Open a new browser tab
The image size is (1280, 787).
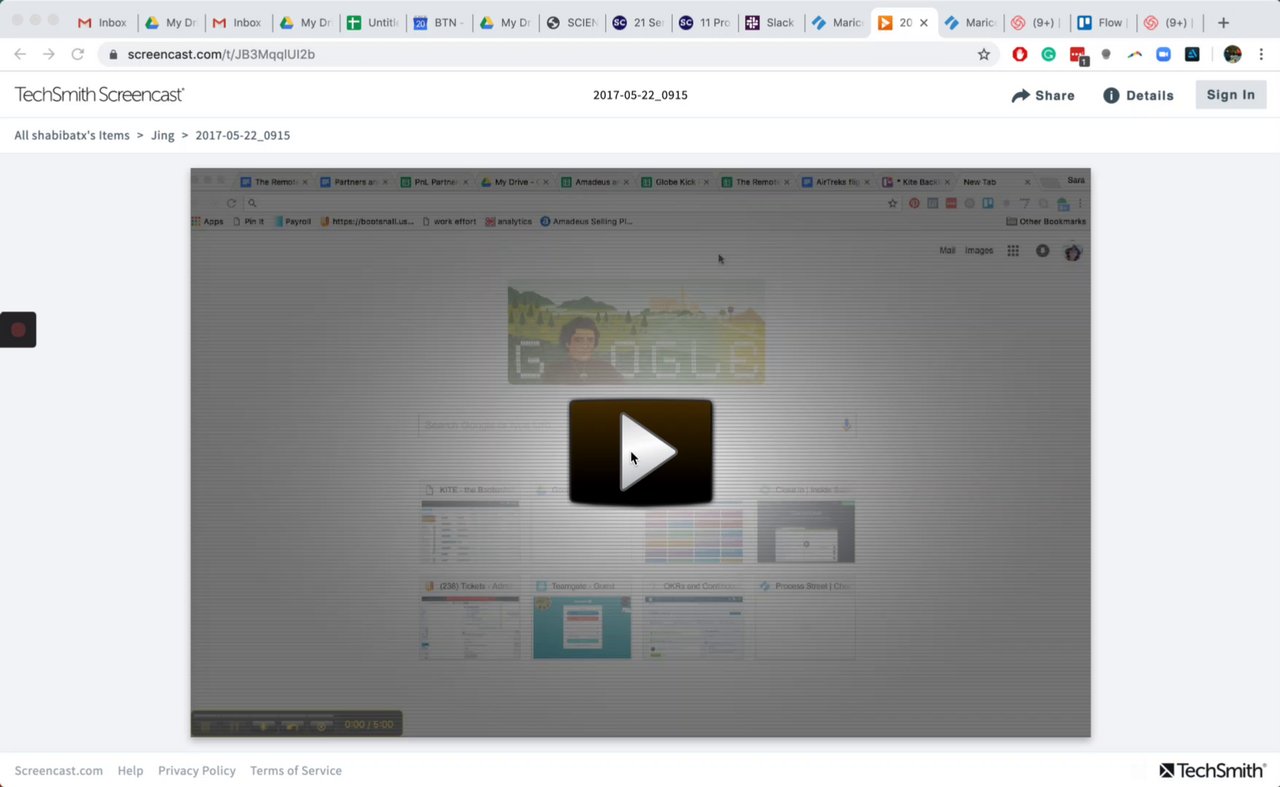point(1223,22)
